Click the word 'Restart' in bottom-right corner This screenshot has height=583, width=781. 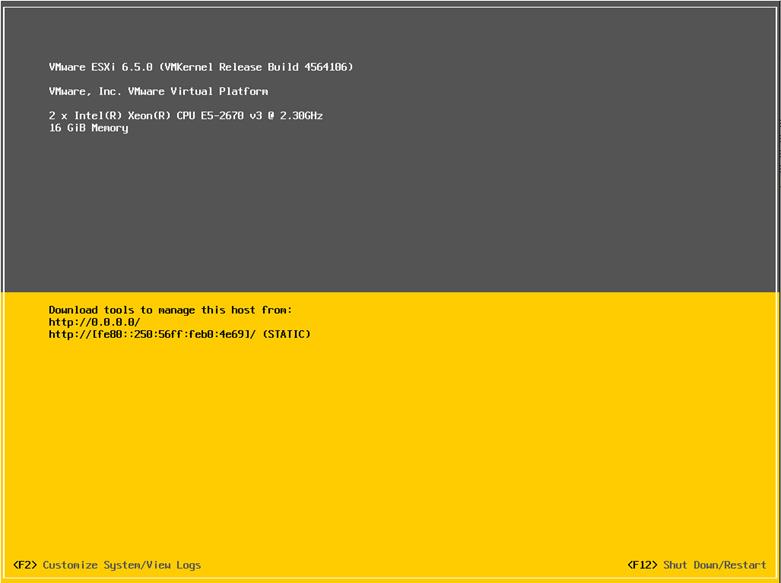(746, 565)
